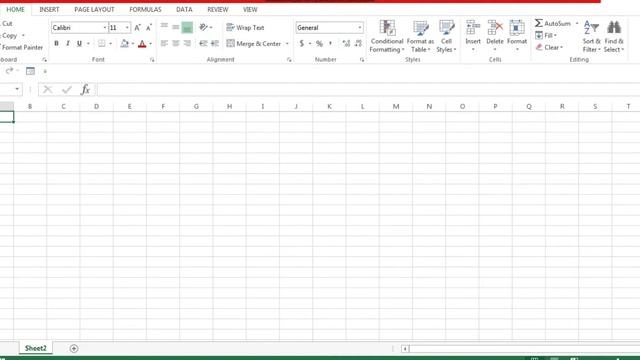Click Format Painter

pyautogui.click(x=22, y=47)
